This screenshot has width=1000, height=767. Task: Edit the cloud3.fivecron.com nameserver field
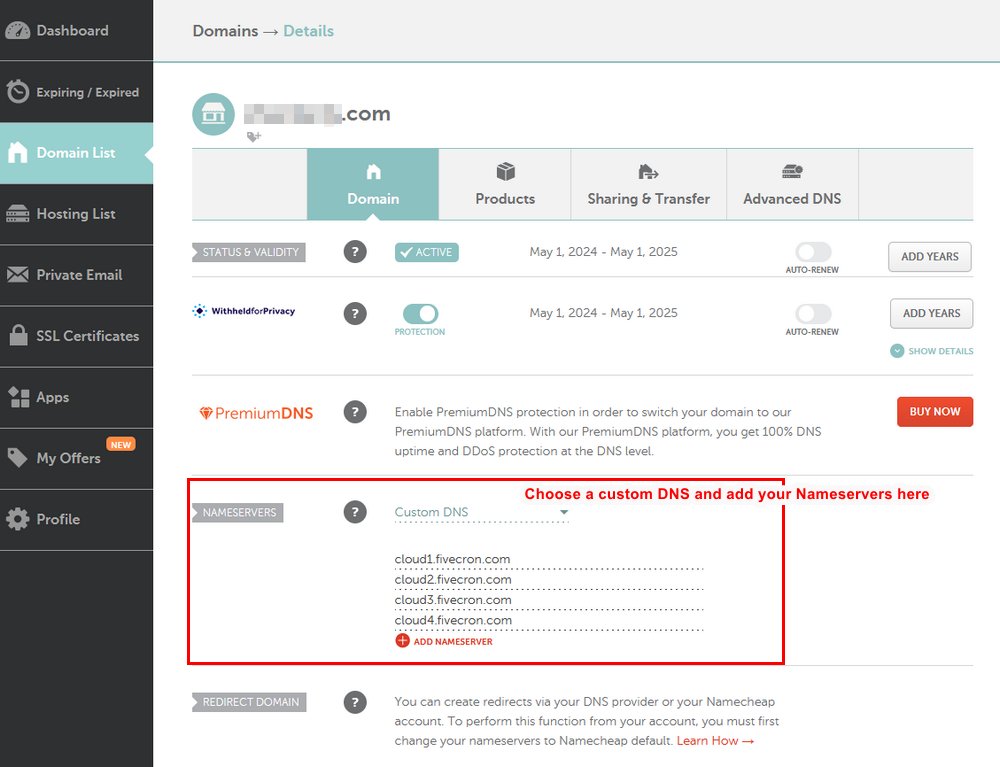[548, 600]
